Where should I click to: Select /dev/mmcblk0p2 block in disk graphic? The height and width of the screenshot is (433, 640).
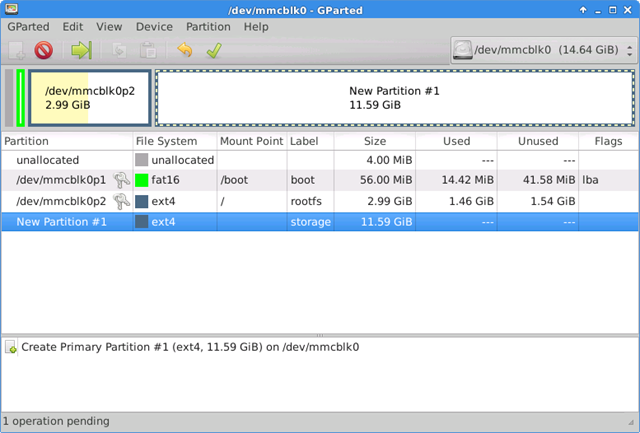click(90, 98)
